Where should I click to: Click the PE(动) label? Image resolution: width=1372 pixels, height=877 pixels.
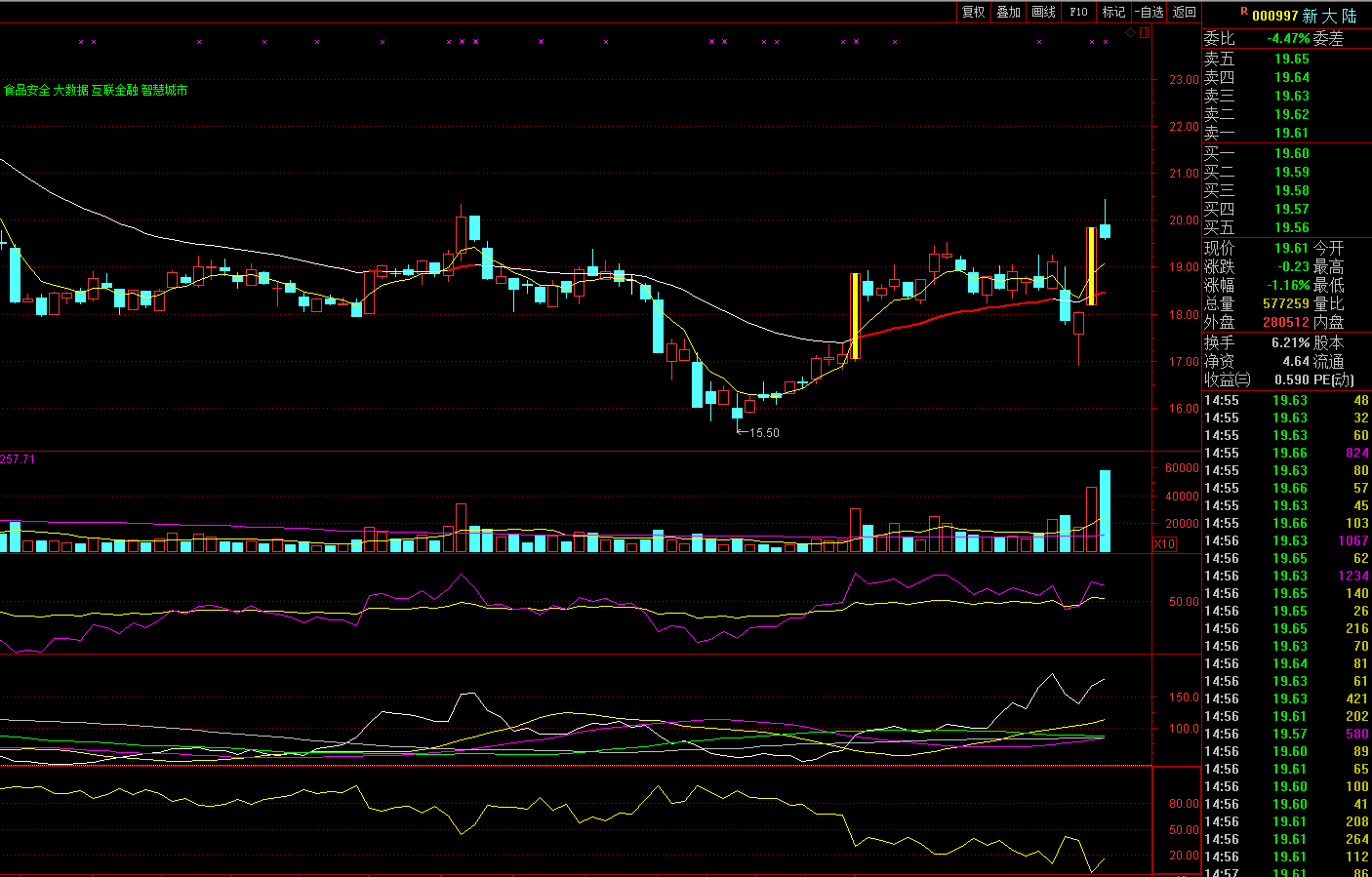coord(1334,380)
